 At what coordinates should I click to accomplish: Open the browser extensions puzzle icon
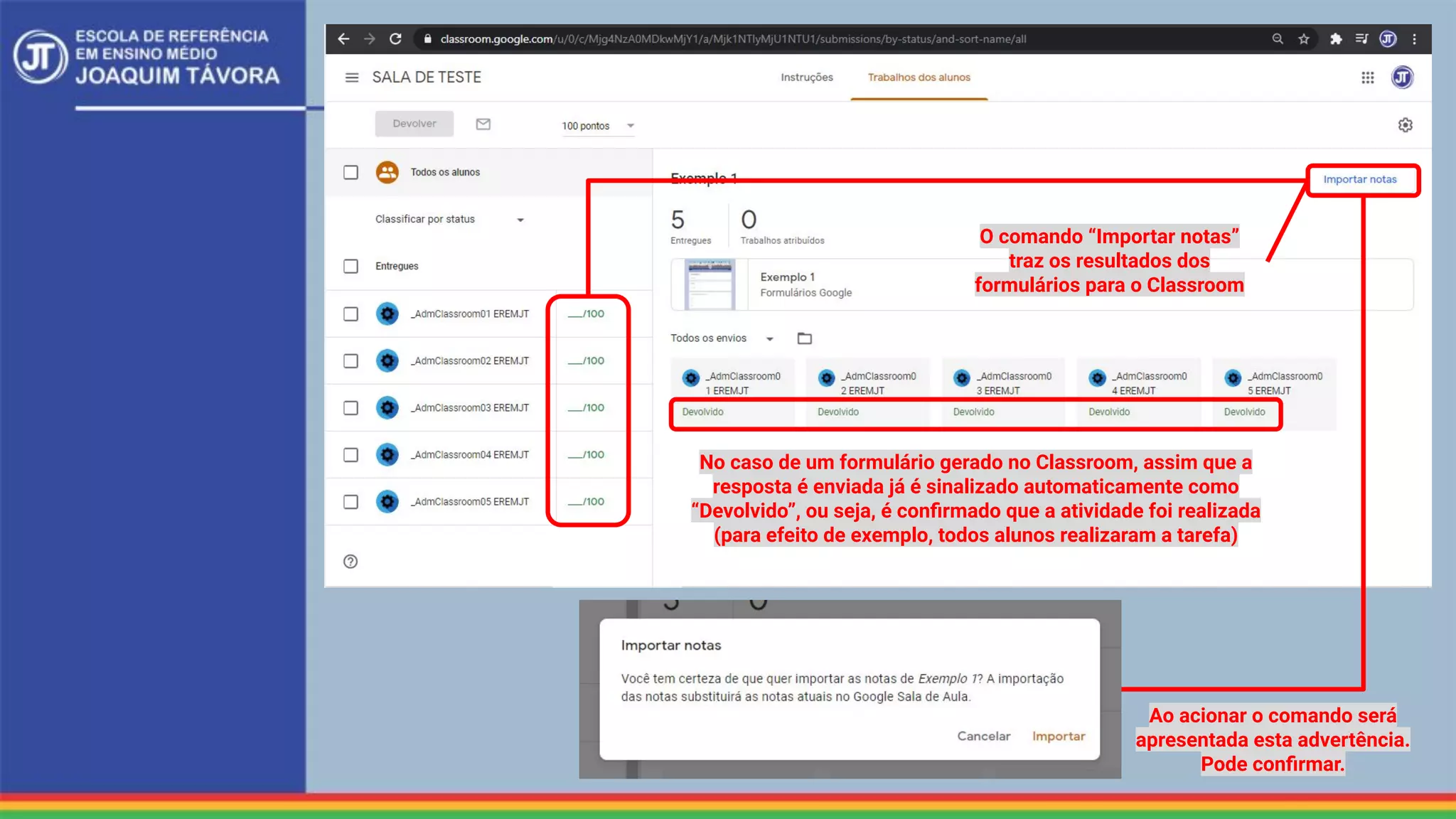[1336, 39]
